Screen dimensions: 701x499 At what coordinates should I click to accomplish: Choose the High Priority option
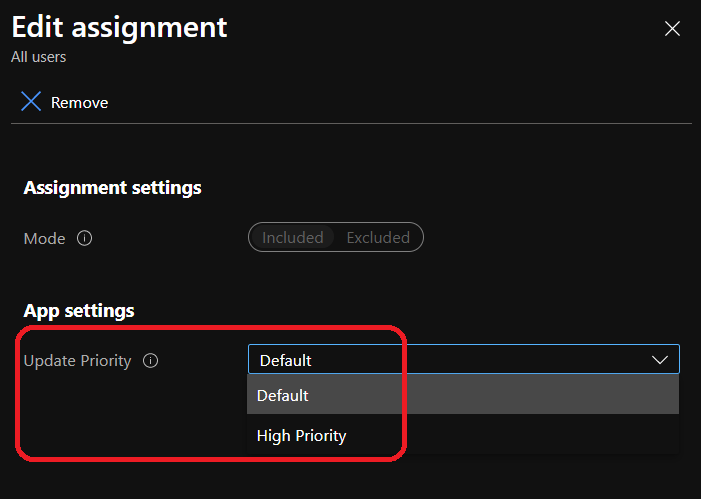coord(301,435)
